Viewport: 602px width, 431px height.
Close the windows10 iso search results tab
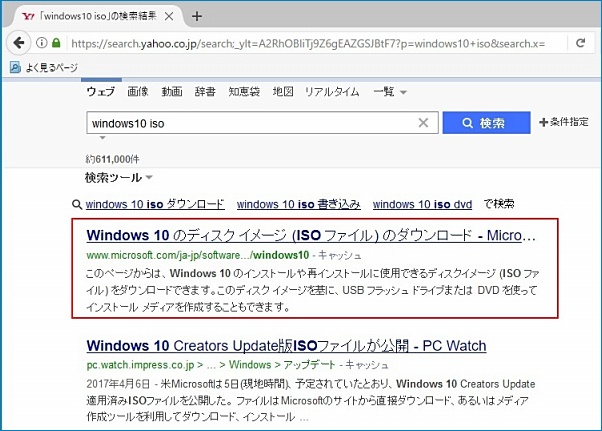[x=169, y=17]
